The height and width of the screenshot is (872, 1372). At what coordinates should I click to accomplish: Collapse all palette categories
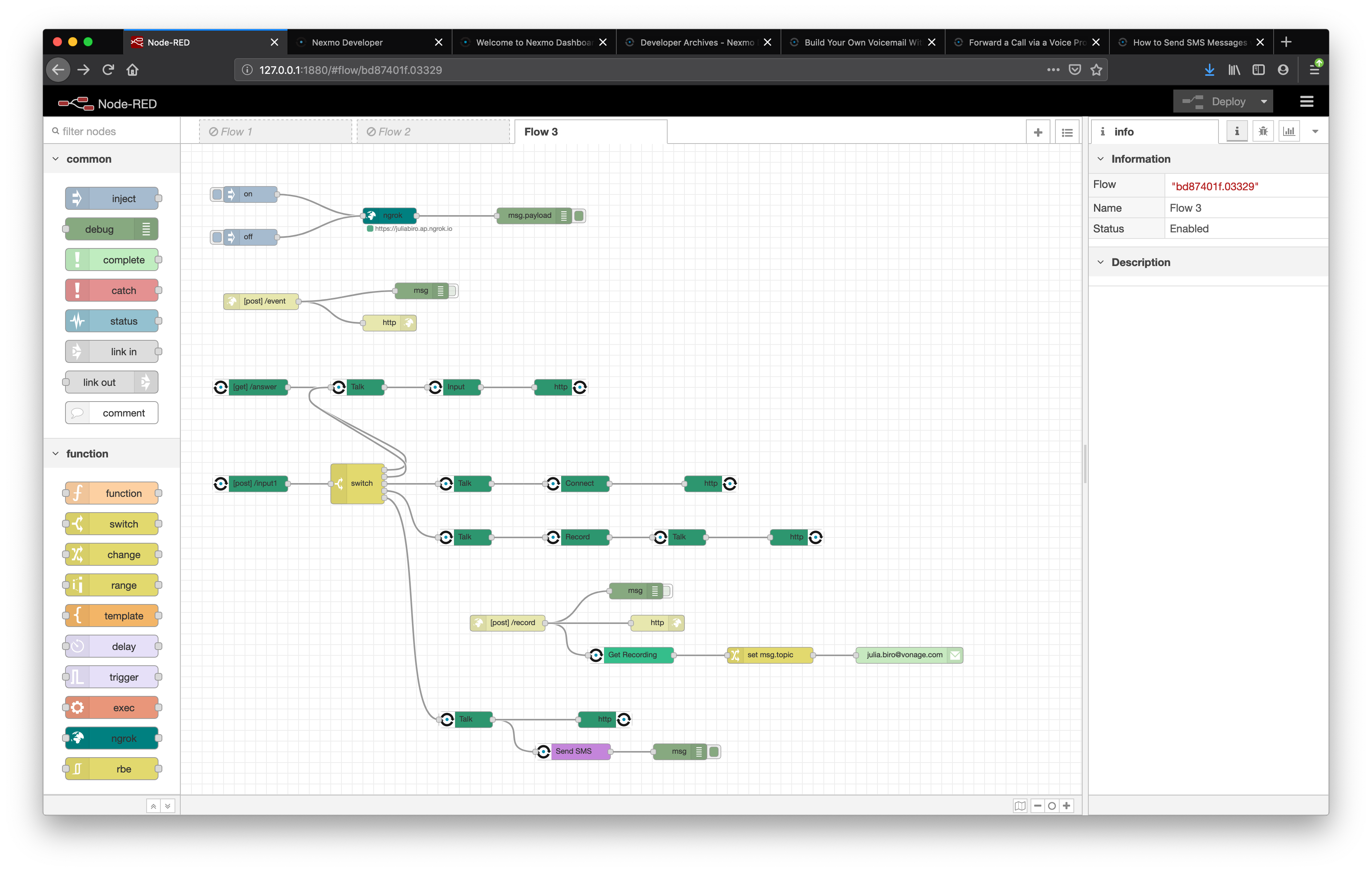click(x=153, y=806)
